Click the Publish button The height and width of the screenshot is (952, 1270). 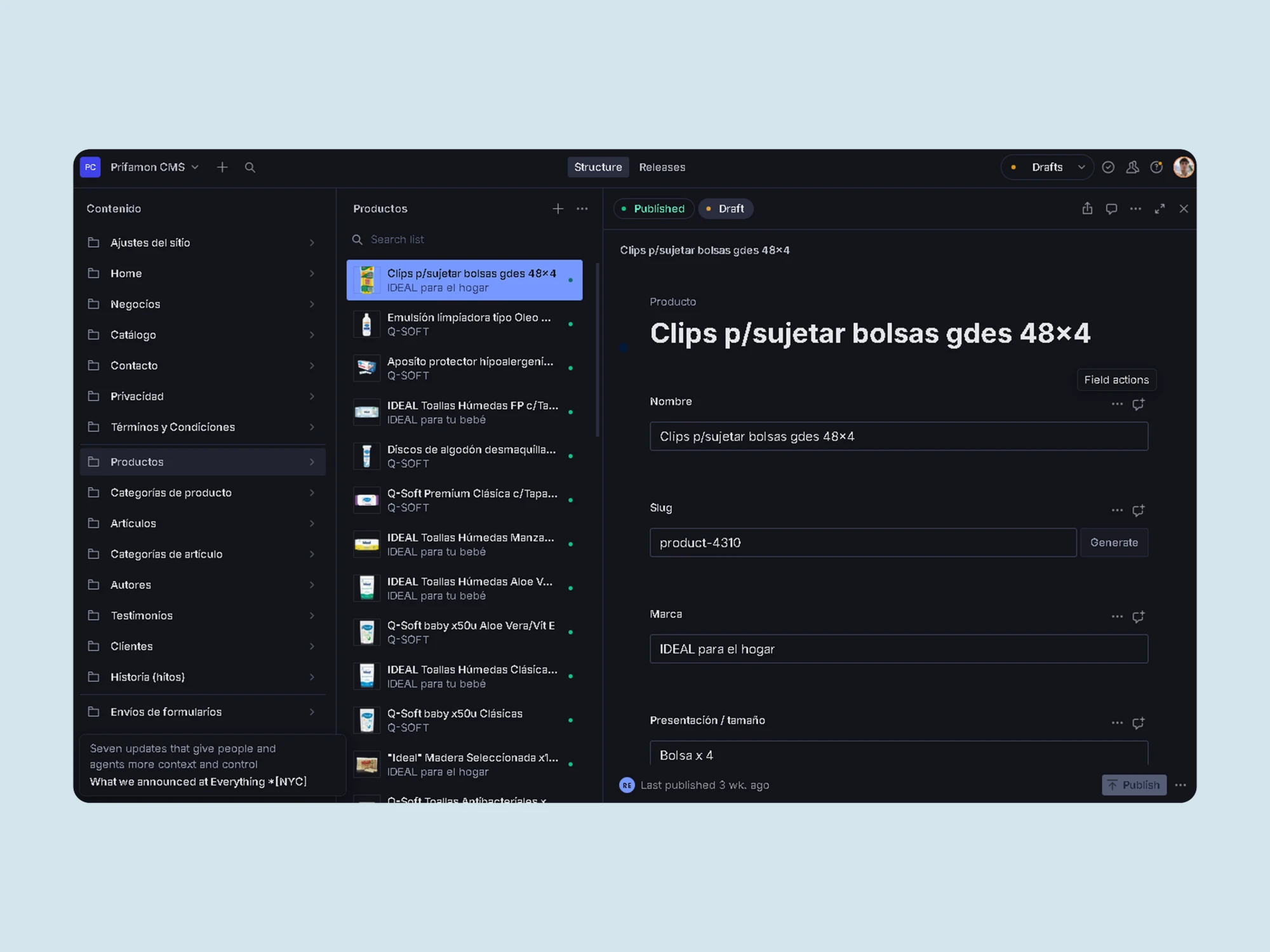pyautogui.click(x=1134, y=785)
